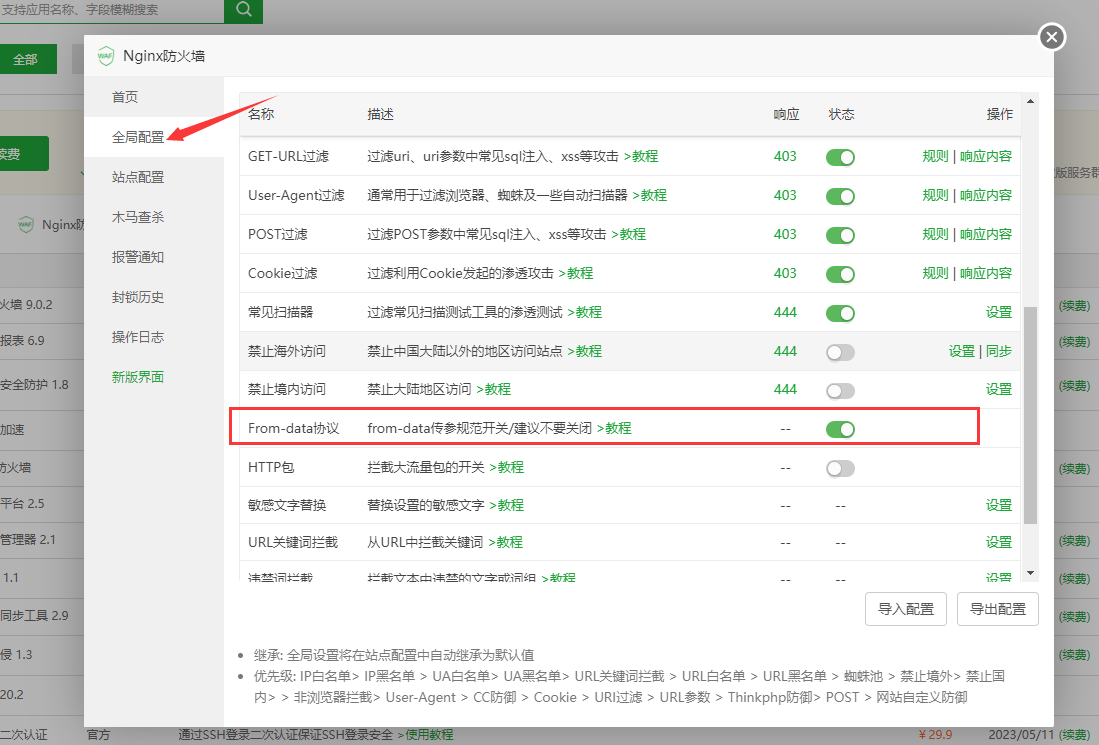Close the Nginx防火墙 dialog with the X

[1051, 37]
